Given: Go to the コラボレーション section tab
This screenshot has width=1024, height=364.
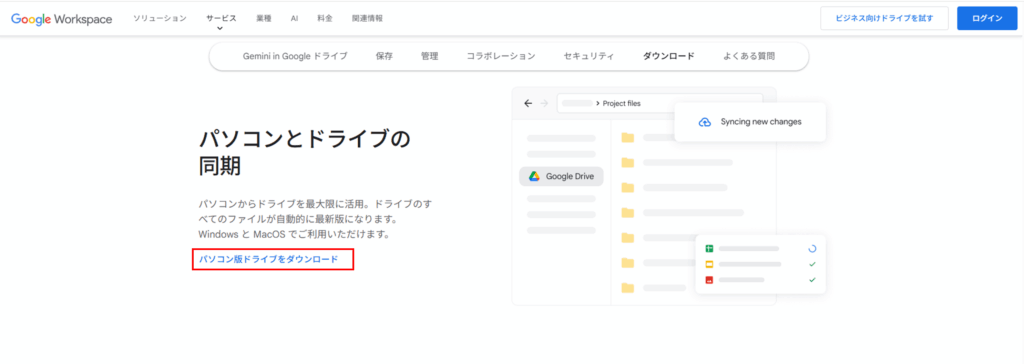Looking at the screenshot, I should [x=501, y=56].
